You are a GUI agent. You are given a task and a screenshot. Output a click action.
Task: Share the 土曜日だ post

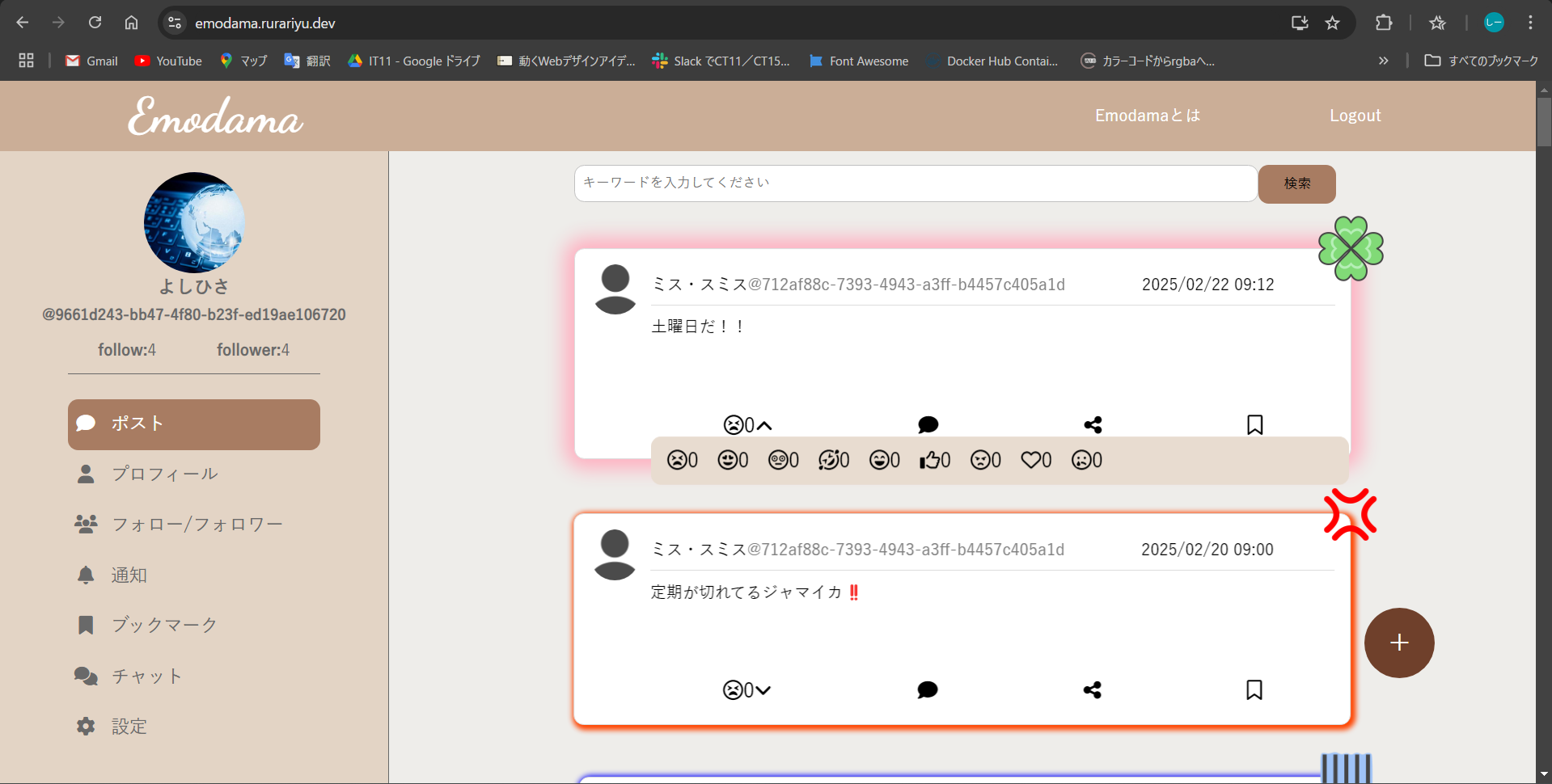pos(1093,424)
